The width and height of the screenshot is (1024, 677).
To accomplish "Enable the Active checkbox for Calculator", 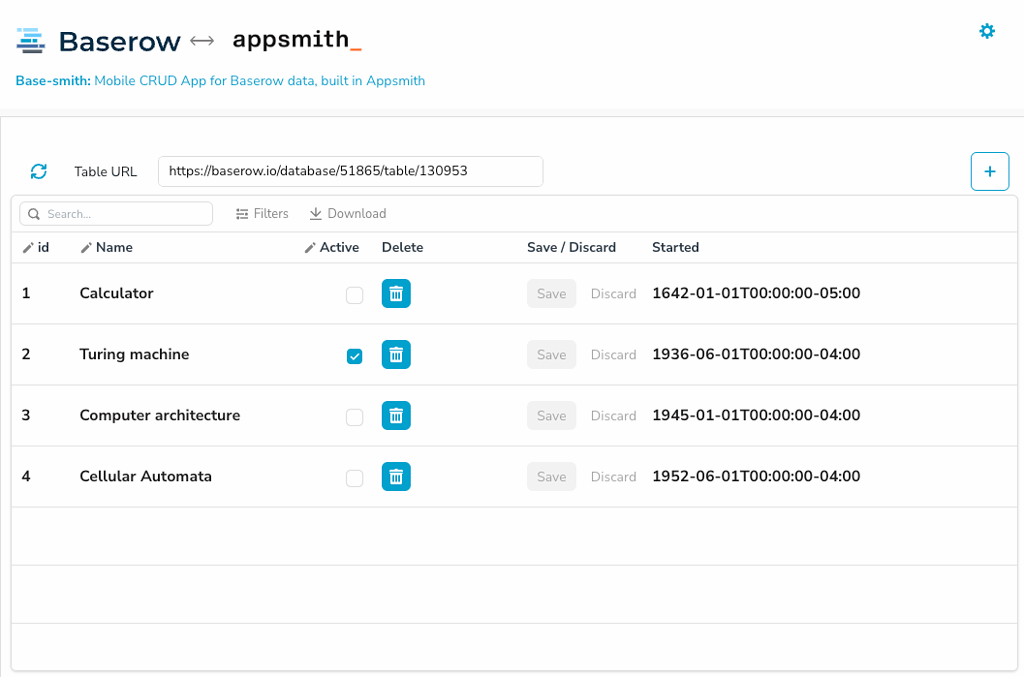I will tap(354, 294).
